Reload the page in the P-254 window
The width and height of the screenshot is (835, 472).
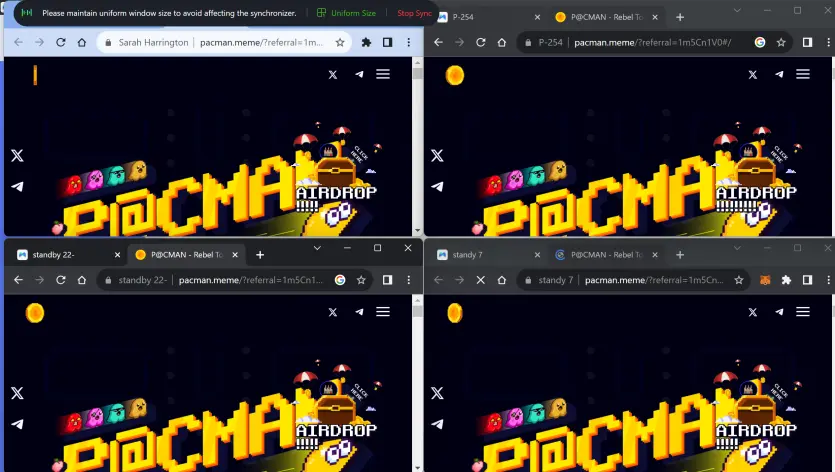point(480,42)
